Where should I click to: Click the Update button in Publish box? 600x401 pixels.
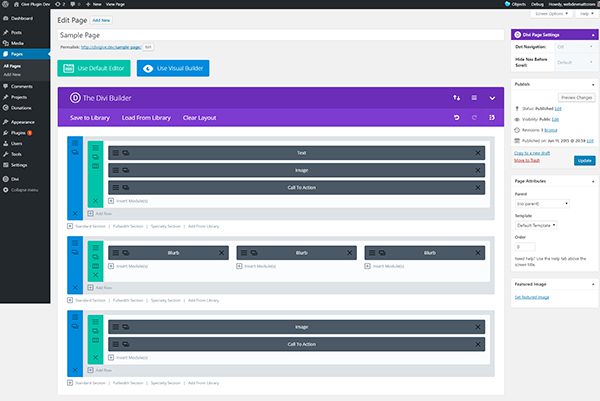pos(584,160)
